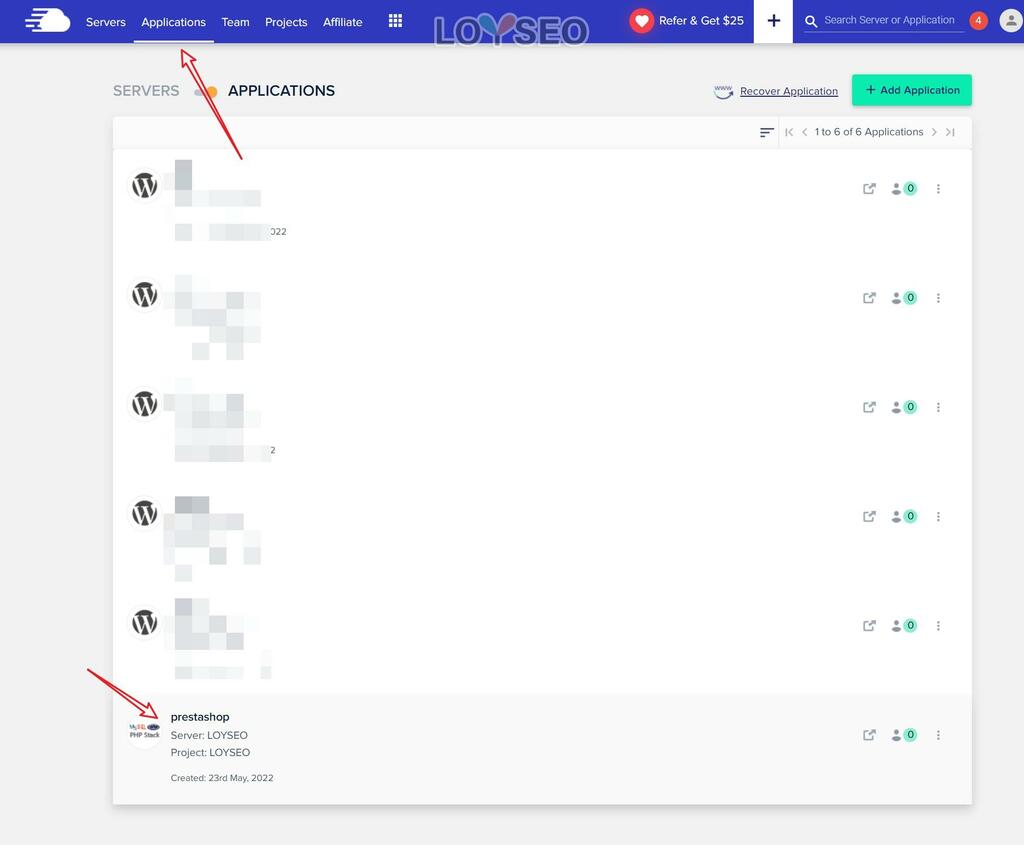Select the APPLICATIONS view label

(281, 91)
